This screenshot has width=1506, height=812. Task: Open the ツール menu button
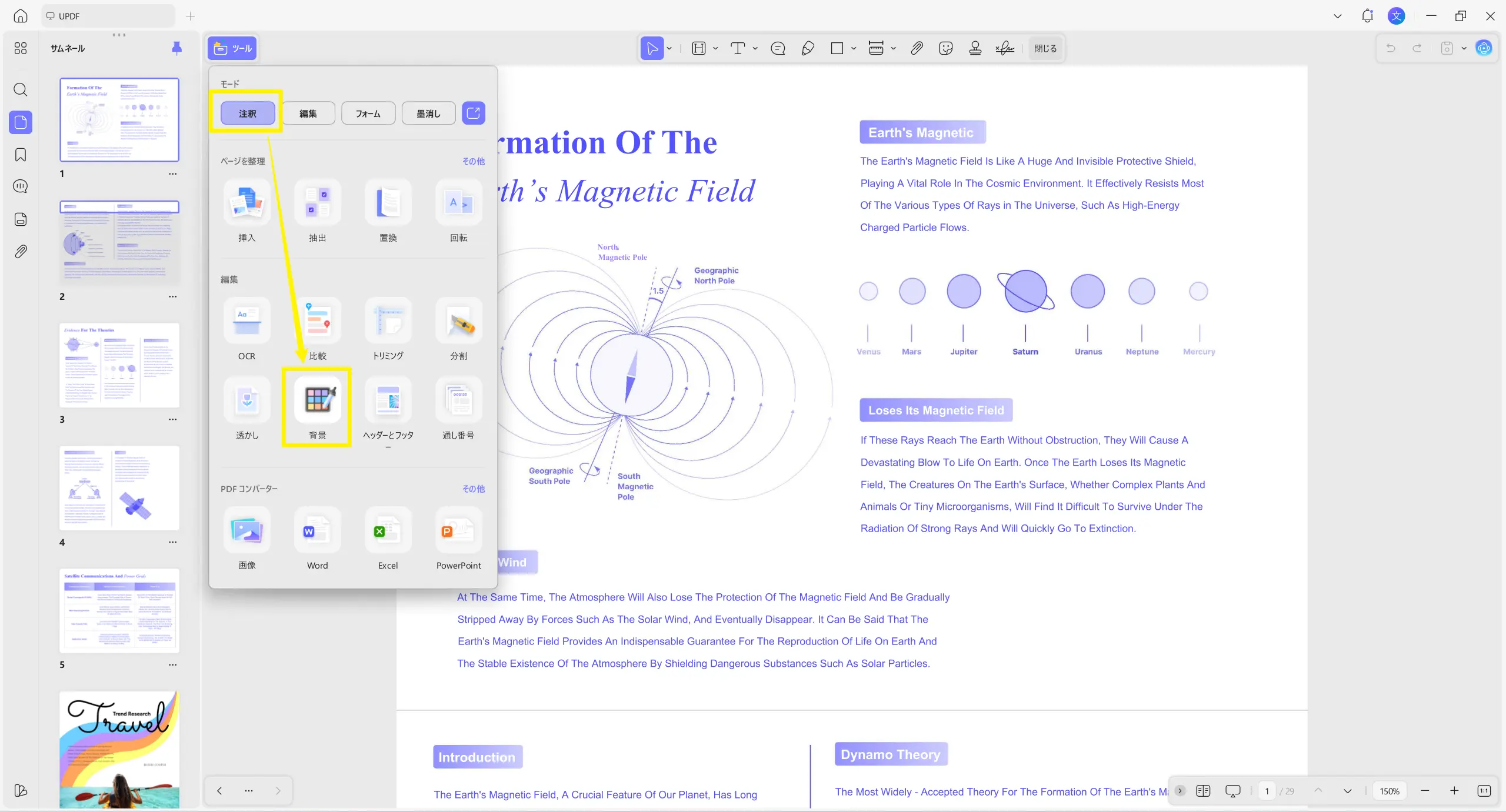point(232,48)
